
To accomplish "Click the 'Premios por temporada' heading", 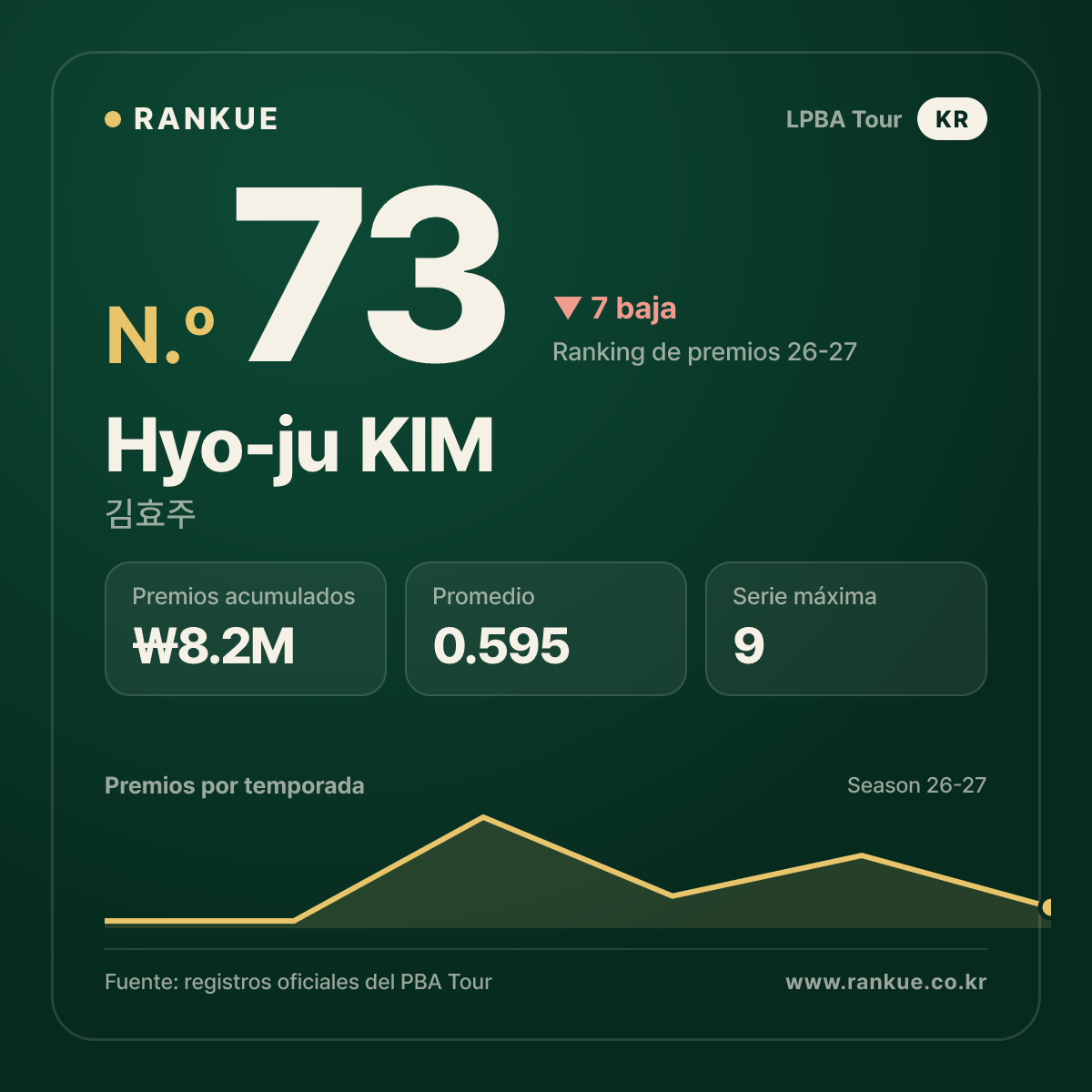I will coord(235,785).
